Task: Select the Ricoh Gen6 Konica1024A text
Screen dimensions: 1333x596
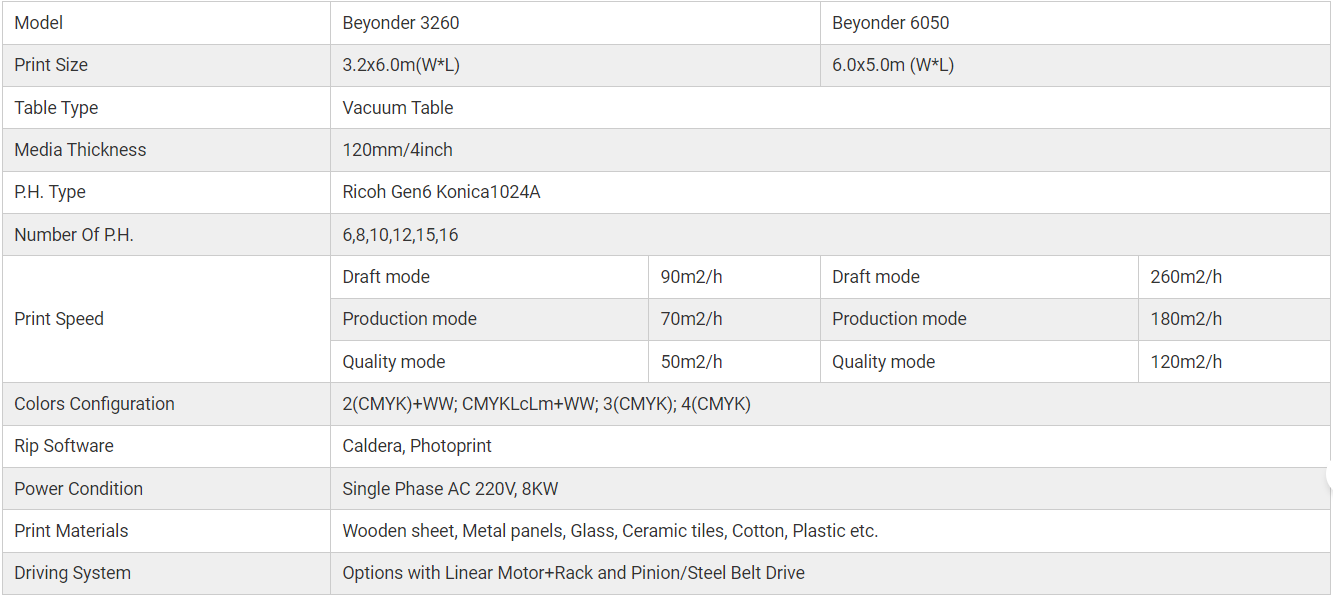Action: coord(441,192)
